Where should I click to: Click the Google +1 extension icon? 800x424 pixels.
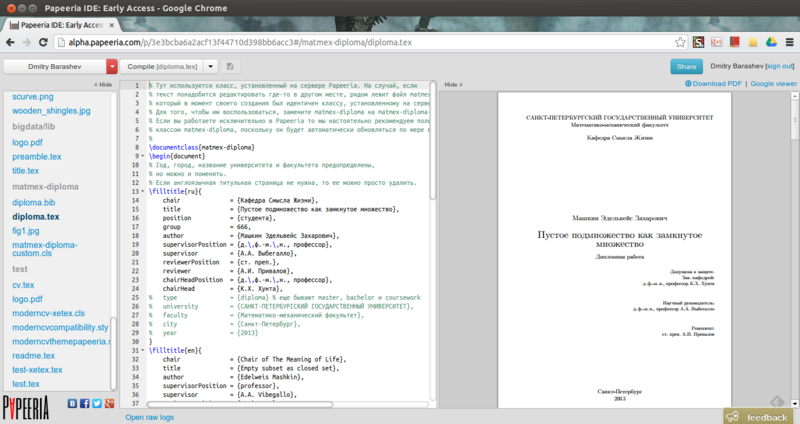click(x=716, y=42)
